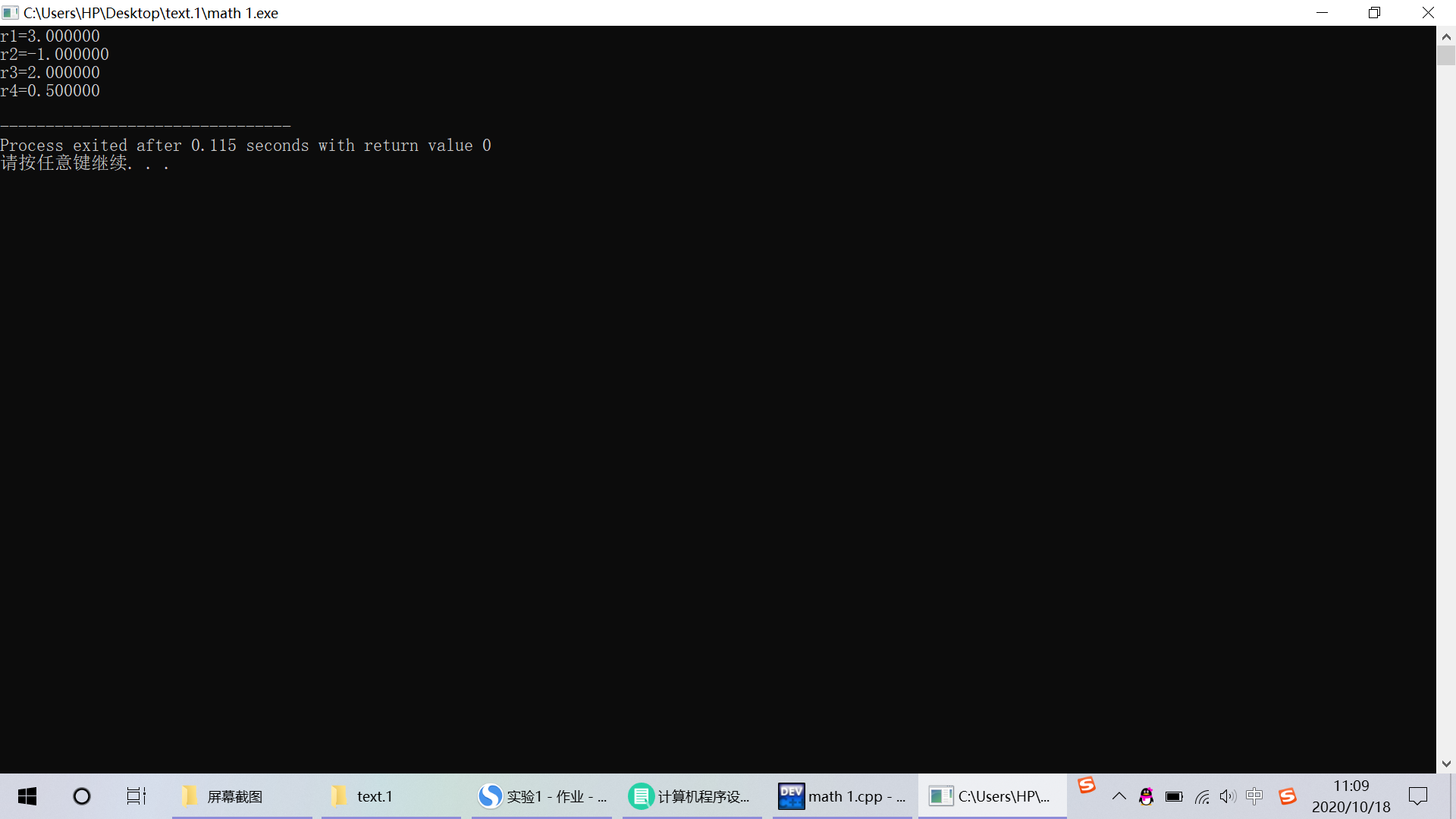Switch to math 1.cpp Dev-C++ window
The image size is (1456, 819).
[842, 796]
